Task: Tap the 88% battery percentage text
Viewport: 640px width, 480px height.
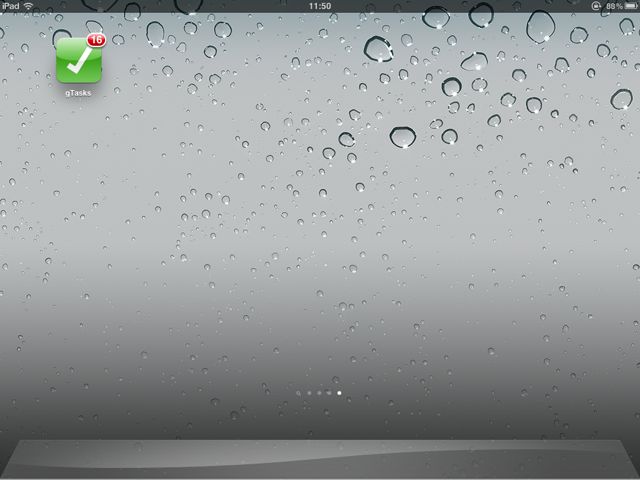Action: click(614, 6)
